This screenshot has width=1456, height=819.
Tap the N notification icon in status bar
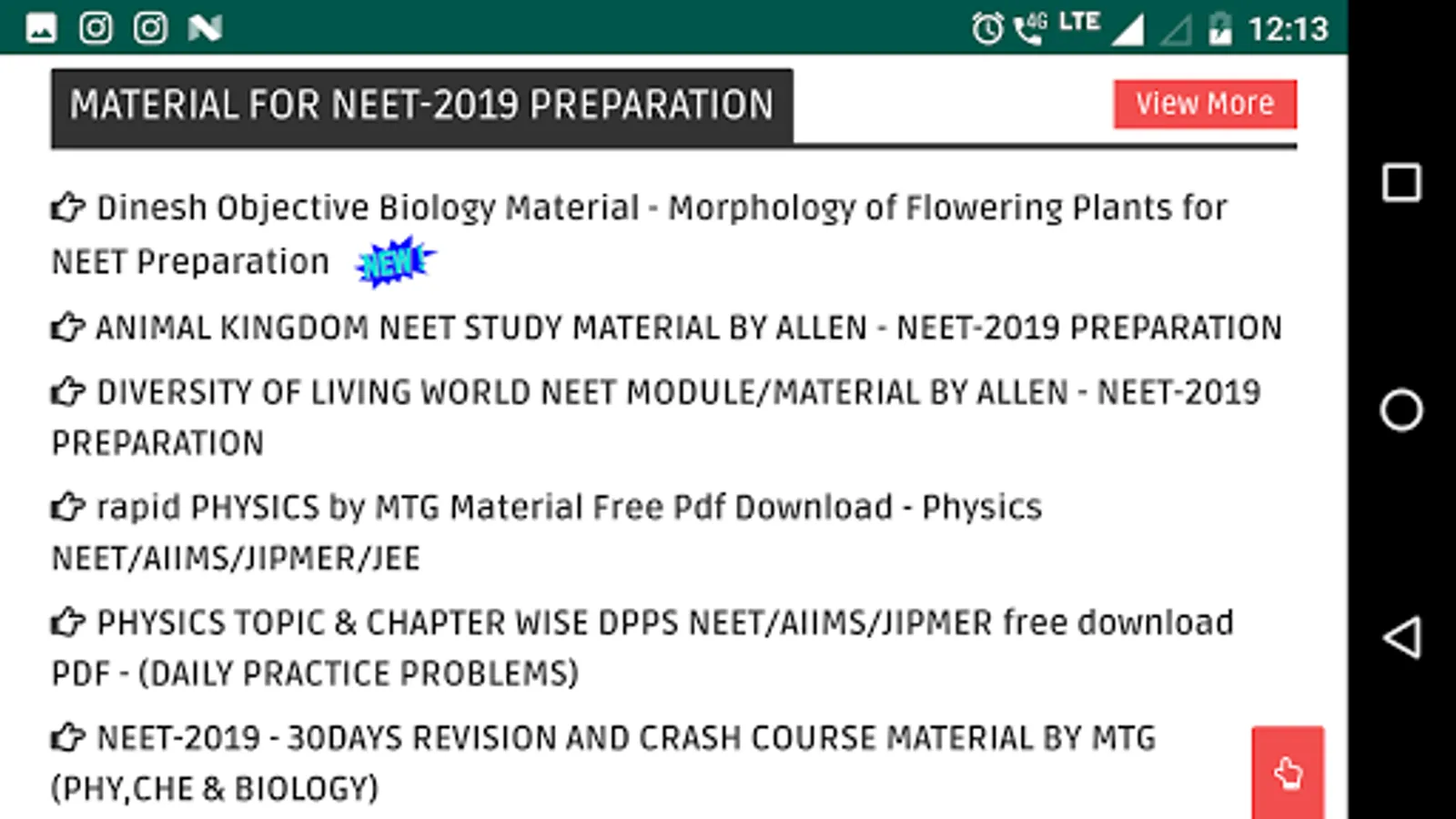tap(205, 28)
